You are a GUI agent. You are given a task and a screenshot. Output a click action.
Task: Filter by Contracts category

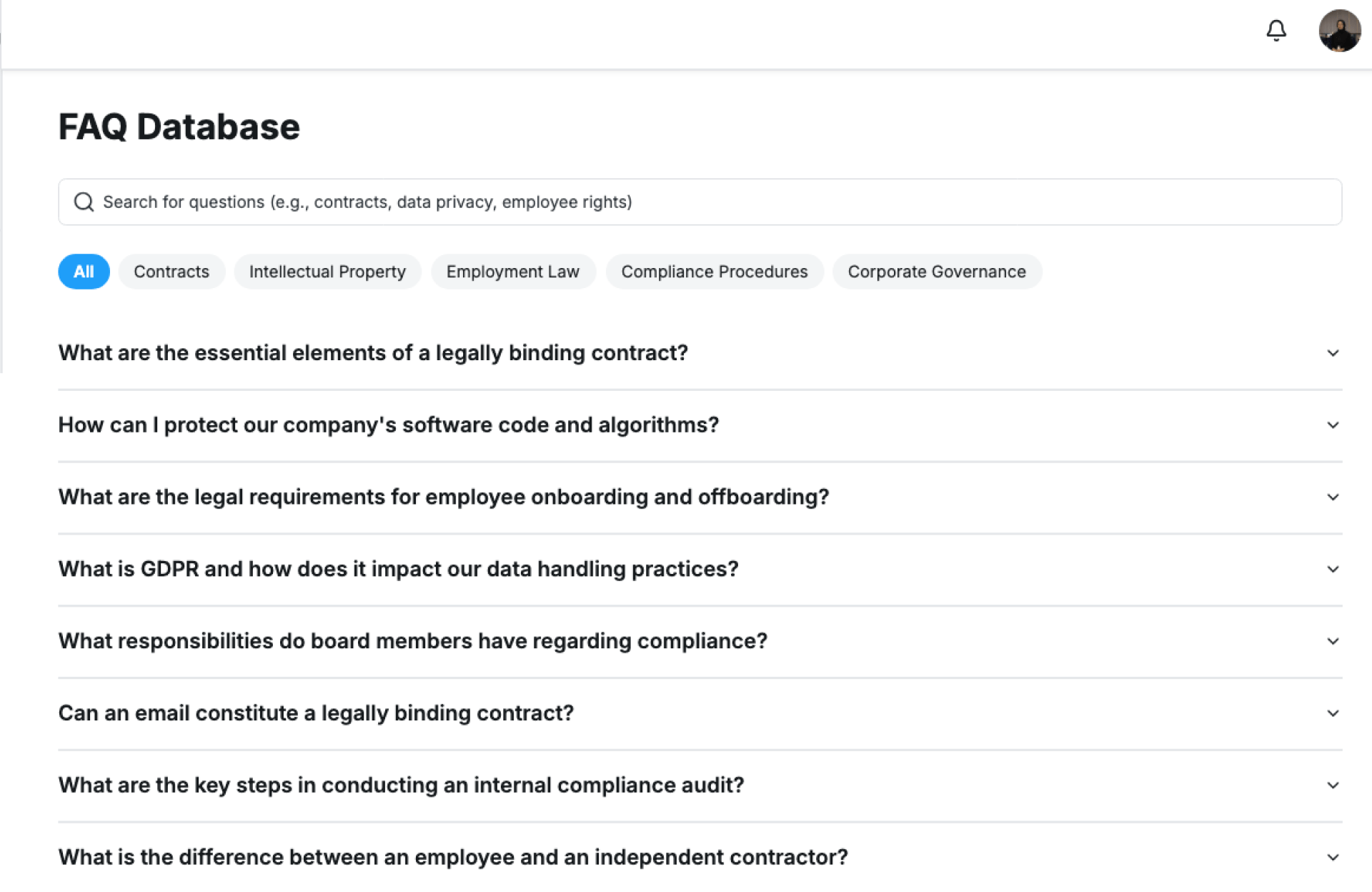171,272
